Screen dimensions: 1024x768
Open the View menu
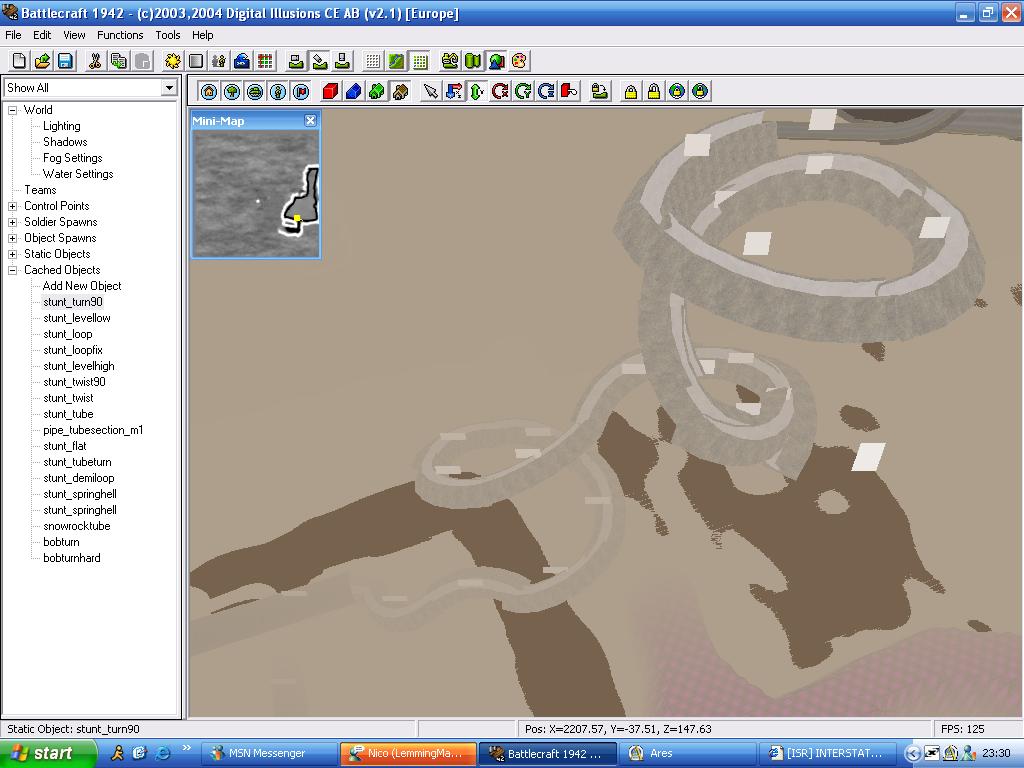pyautogui.click(x=74, y=35)
